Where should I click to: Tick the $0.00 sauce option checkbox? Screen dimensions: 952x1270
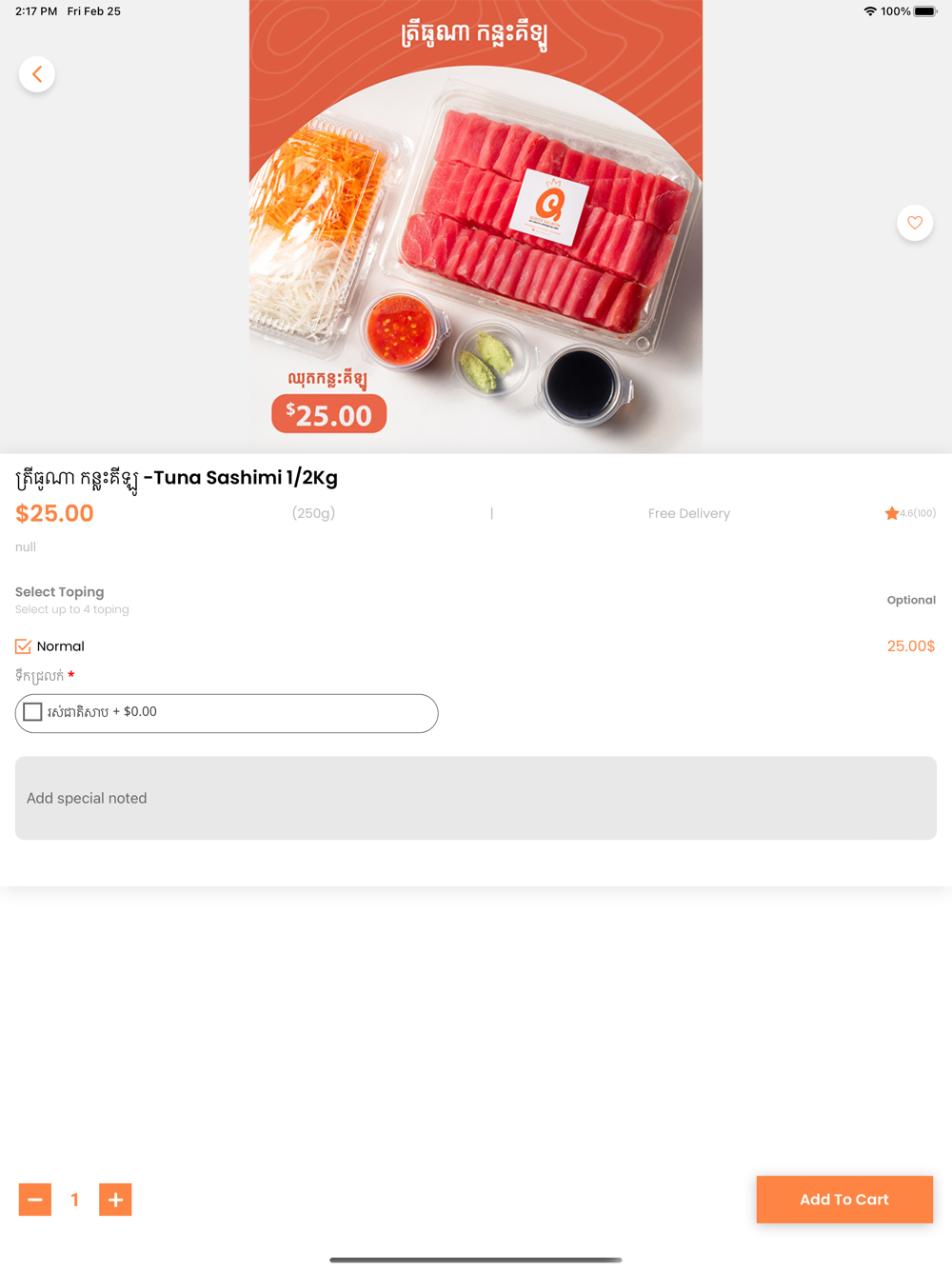click(32, 712)
